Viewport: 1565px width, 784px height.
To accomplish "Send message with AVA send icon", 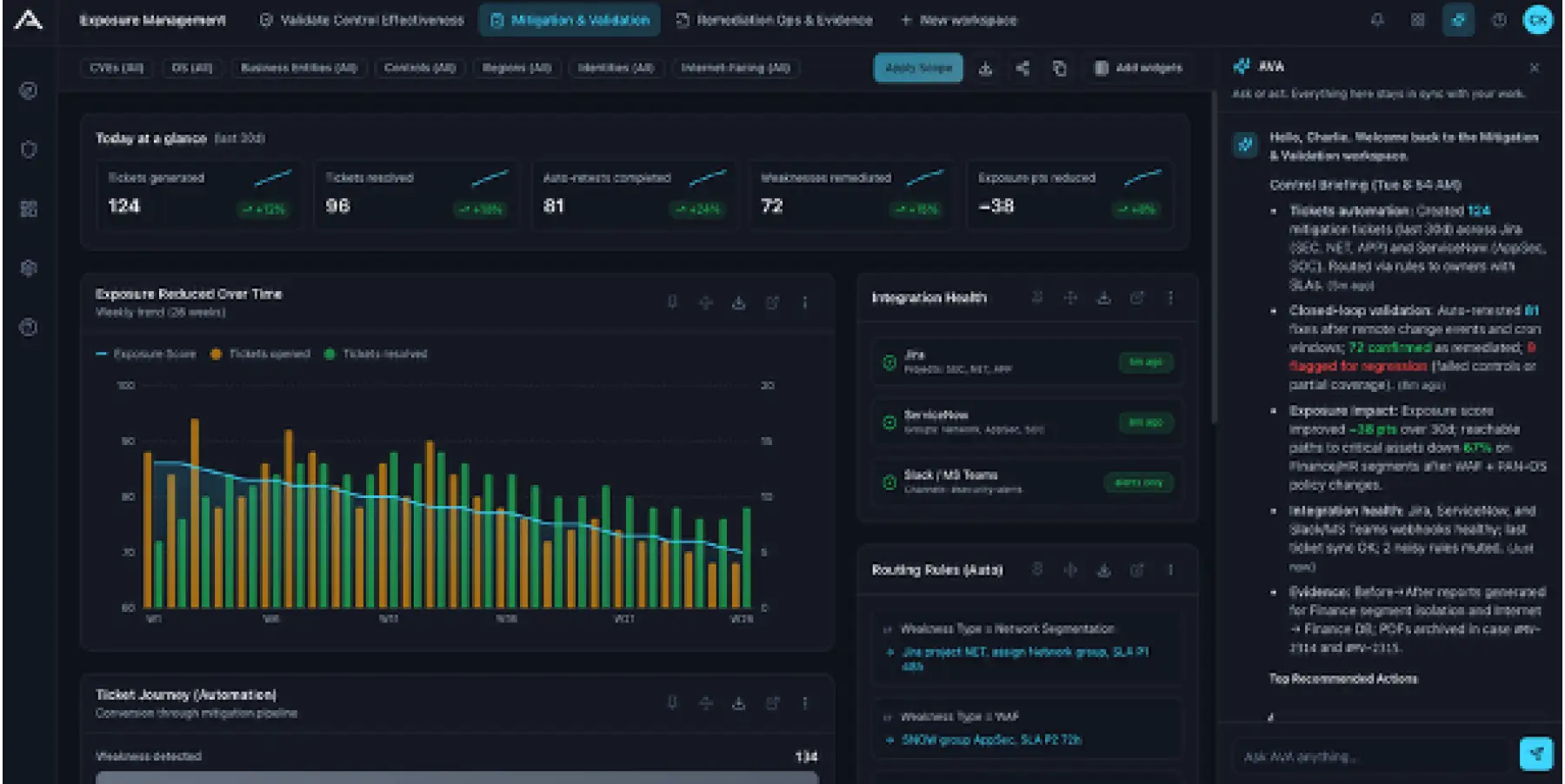I will (1535, 754).
